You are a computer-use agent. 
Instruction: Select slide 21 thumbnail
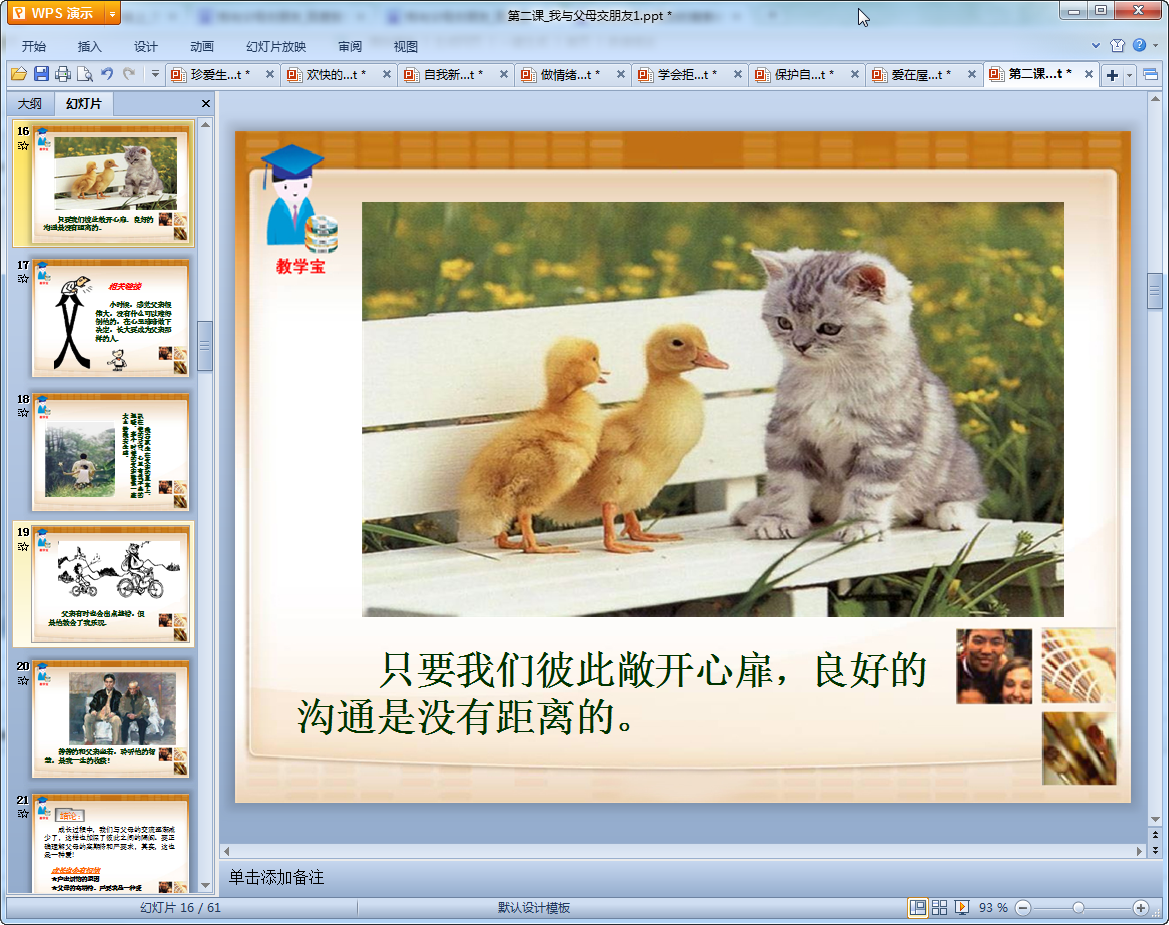[110, 844]
